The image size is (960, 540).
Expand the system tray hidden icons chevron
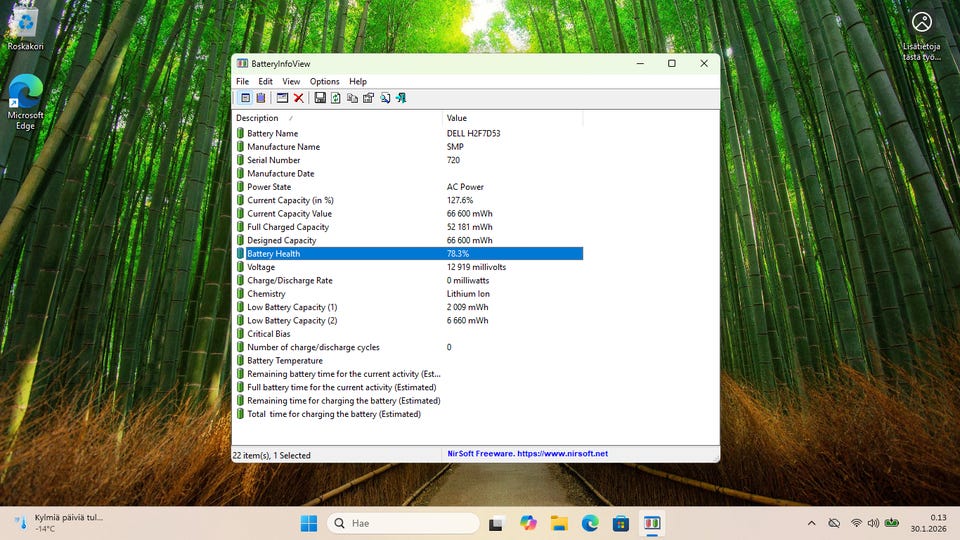811,523
